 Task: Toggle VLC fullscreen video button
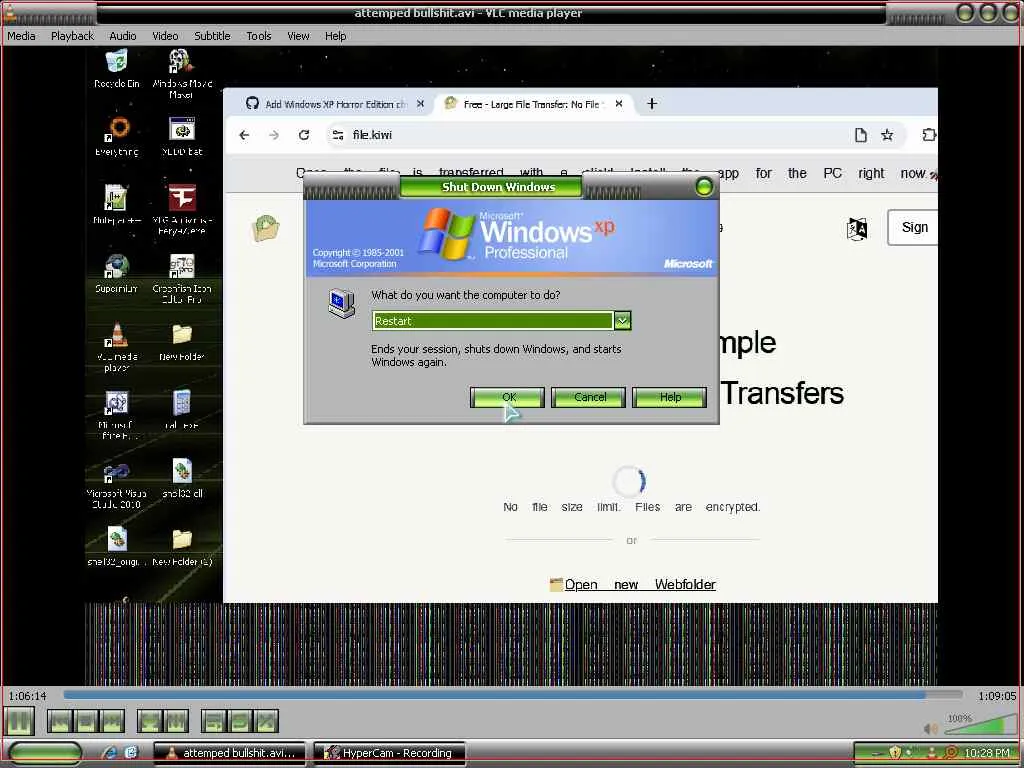coord(150,722)
